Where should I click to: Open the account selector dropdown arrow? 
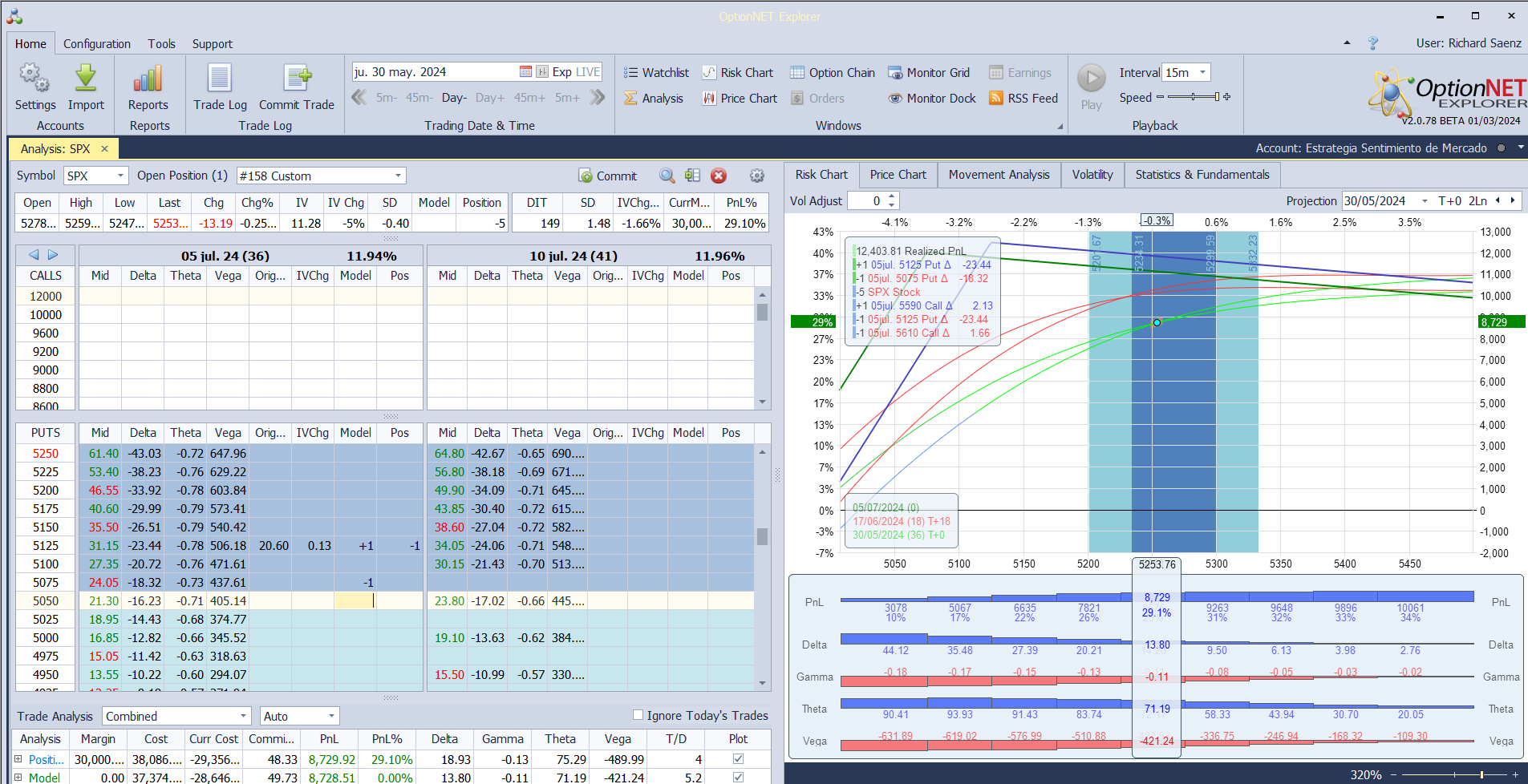click(x=1521, y=148)
